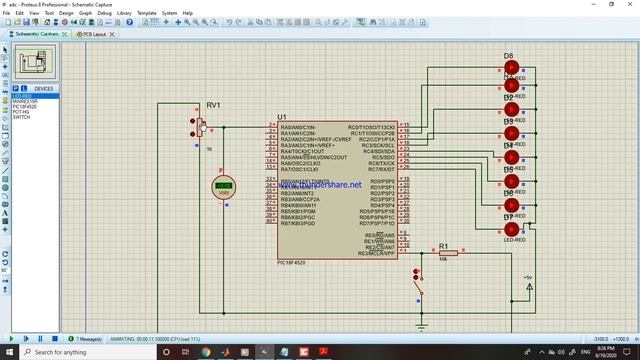The width and height of the screenshot is (640, 360).
Task: Open the Debug menu
Action: [104, 13]
